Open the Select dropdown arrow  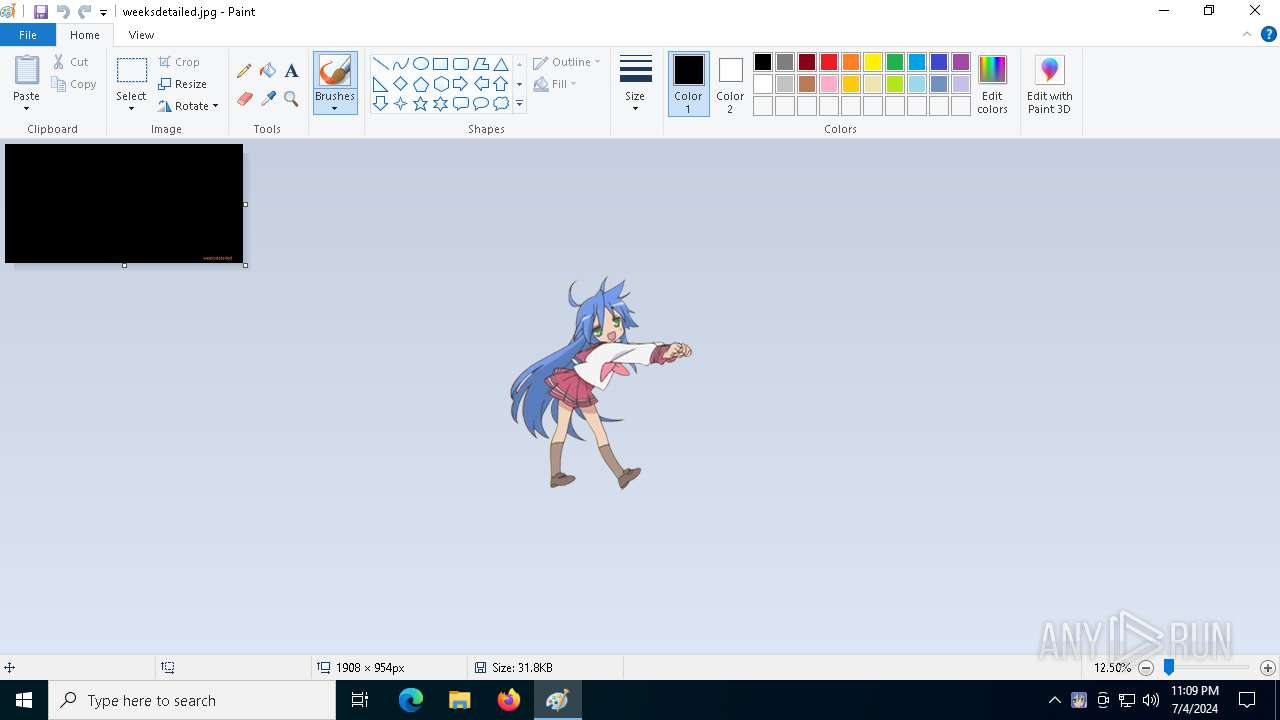click(x=131, y=108)
